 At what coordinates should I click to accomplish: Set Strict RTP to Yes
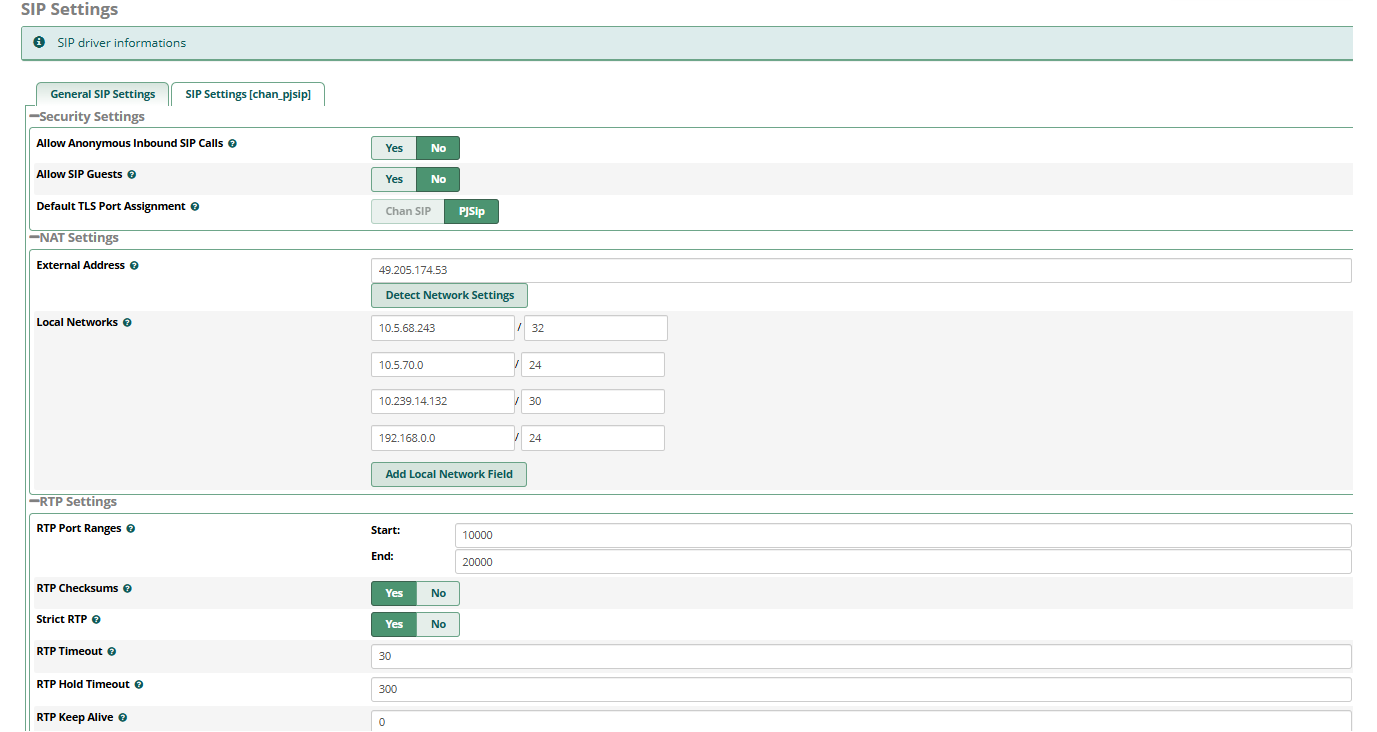pyautogui.click(x=394, y=624)
